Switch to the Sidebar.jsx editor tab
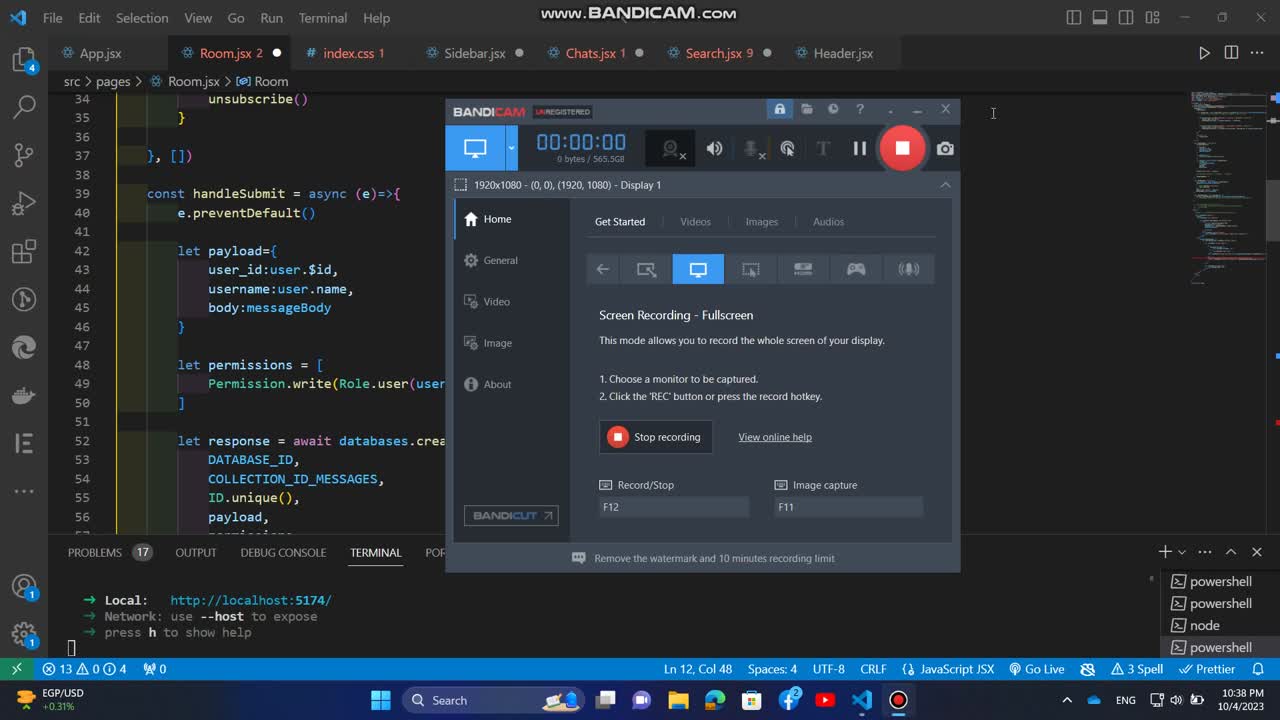Viewport: 1280px width, 720px height. (474, 53)
